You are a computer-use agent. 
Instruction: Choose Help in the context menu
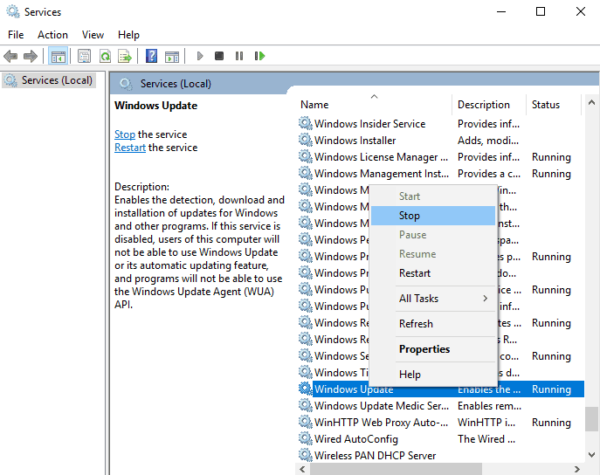point(433,374)
